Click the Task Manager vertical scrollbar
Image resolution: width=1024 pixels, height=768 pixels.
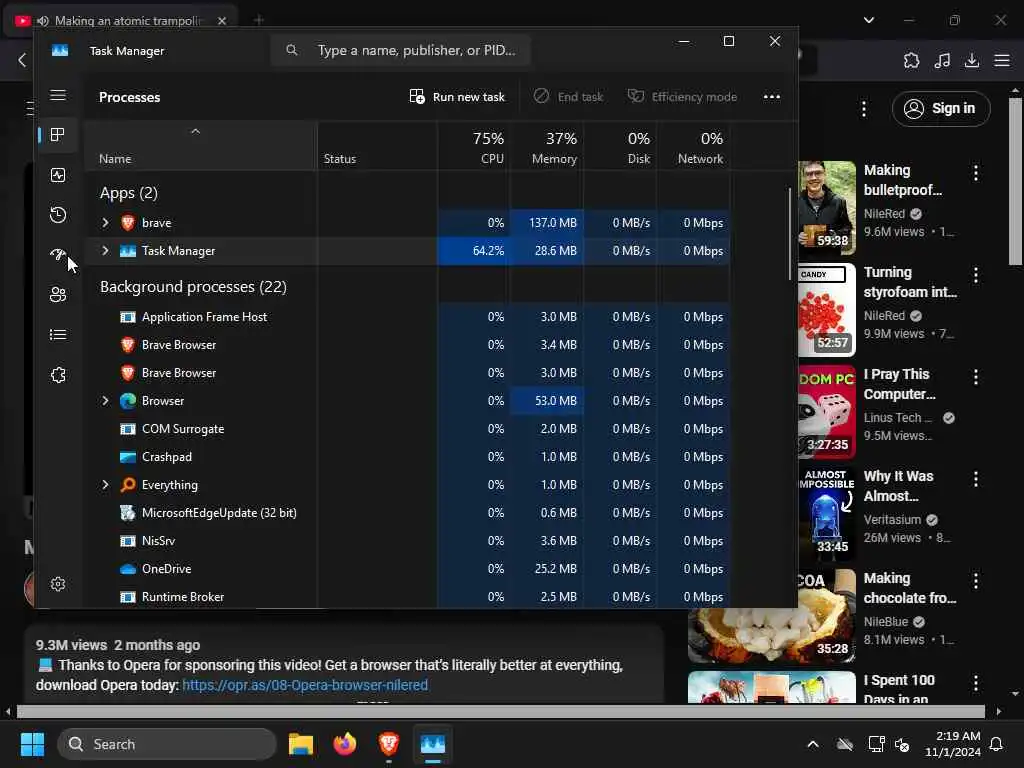tap(790, 235)
